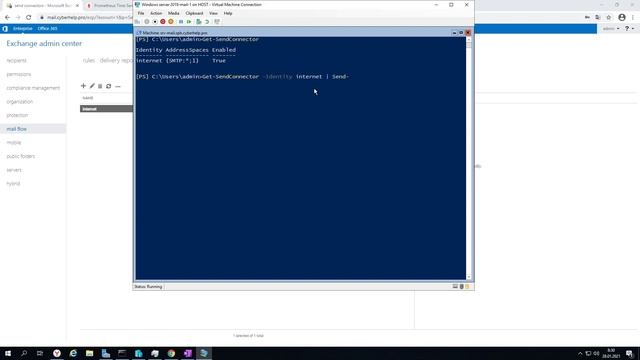Open Media menu in Virtual Machine Connection
This screenshot has height=360, width=640.
[x=173, y=13]
